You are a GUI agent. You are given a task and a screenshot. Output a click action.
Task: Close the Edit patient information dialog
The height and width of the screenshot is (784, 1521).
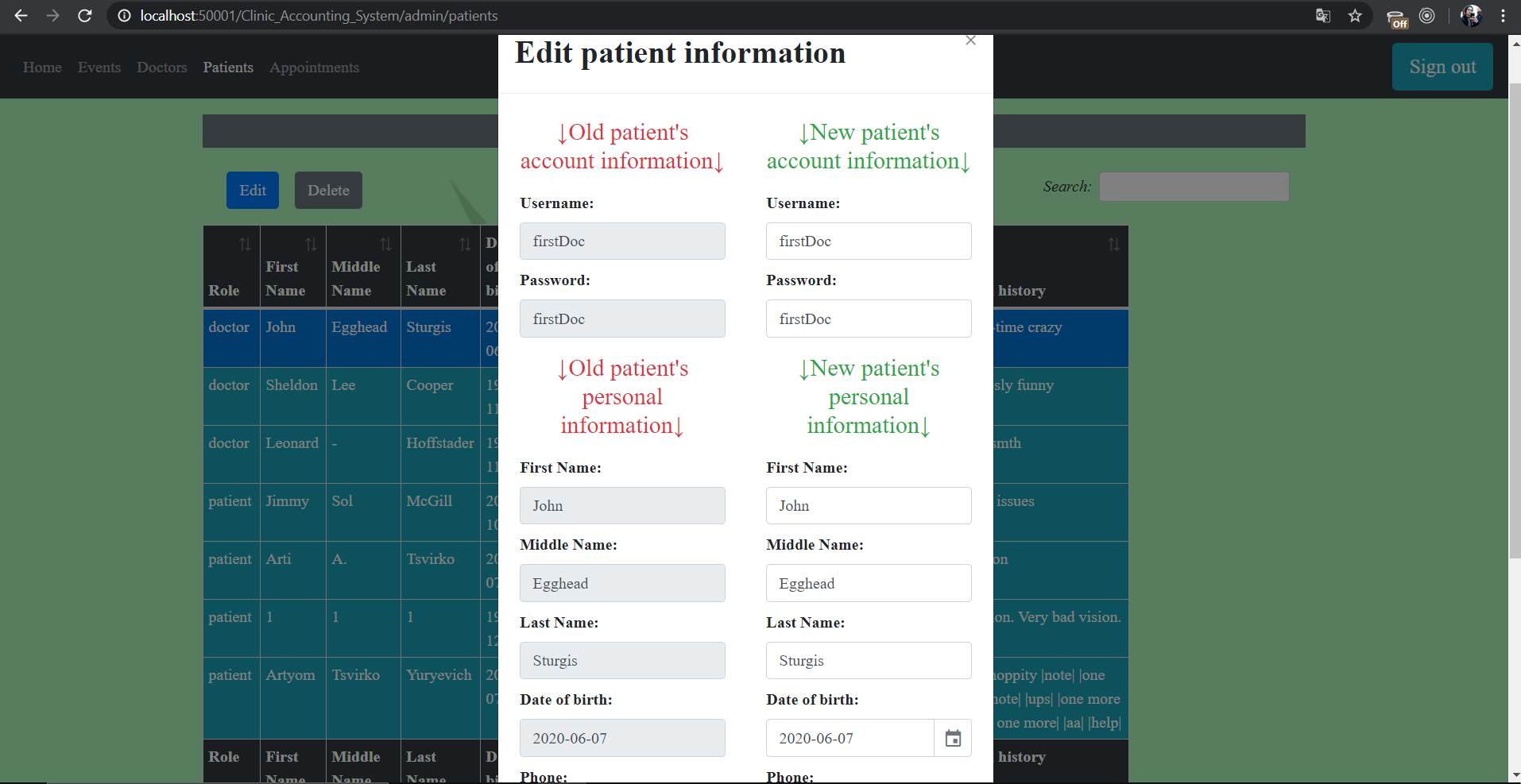[970, 41]
